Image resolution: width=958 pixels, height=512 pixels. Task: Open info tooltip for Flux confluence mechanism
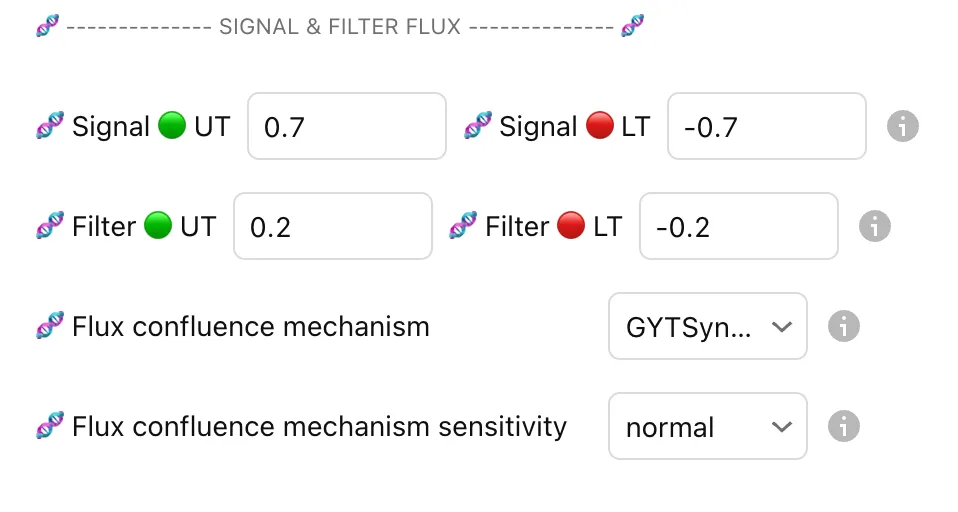point(843,326)
